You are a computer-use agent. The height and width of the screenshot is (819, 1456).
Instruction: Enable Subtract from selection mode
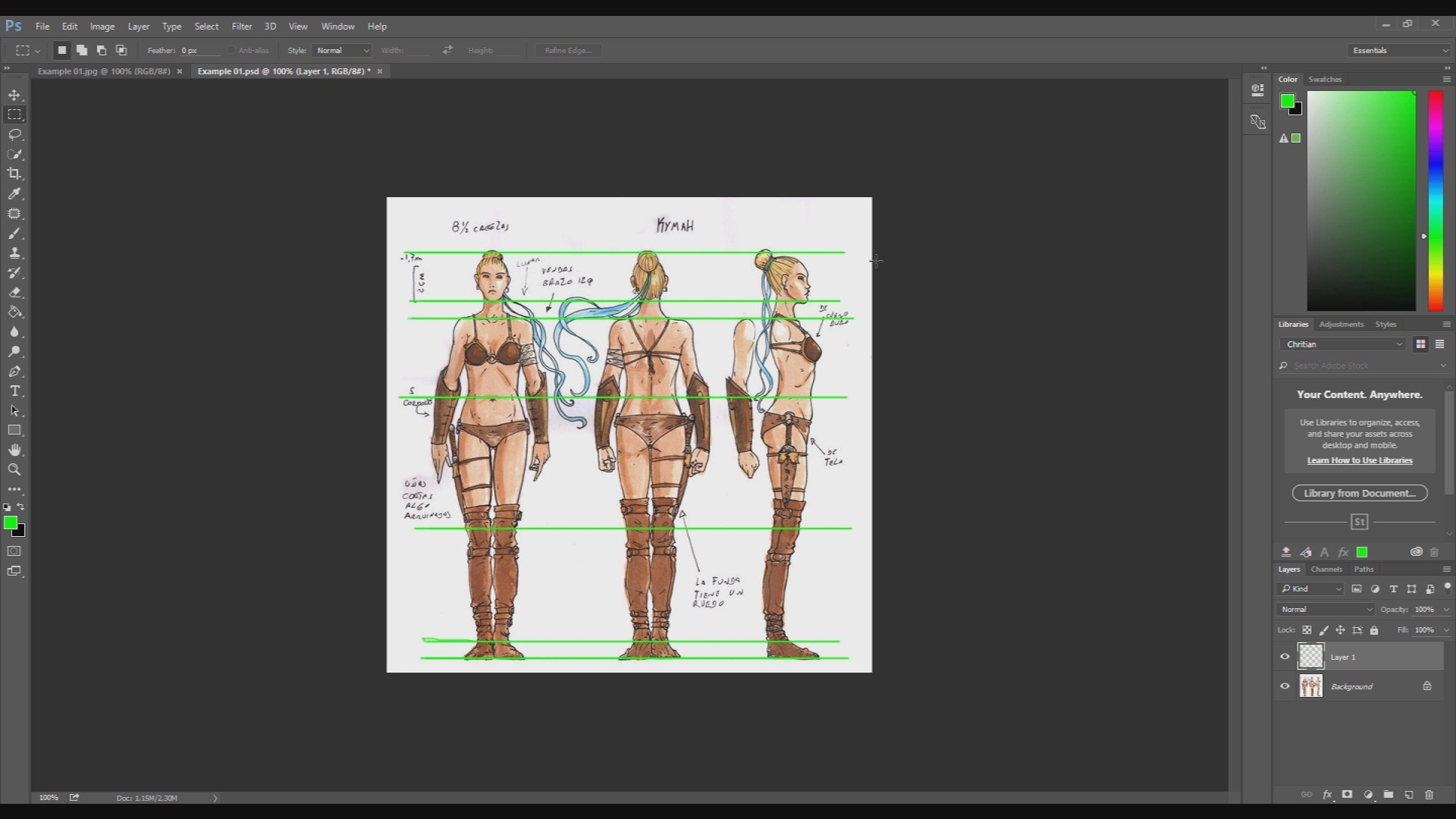point(102,50)
